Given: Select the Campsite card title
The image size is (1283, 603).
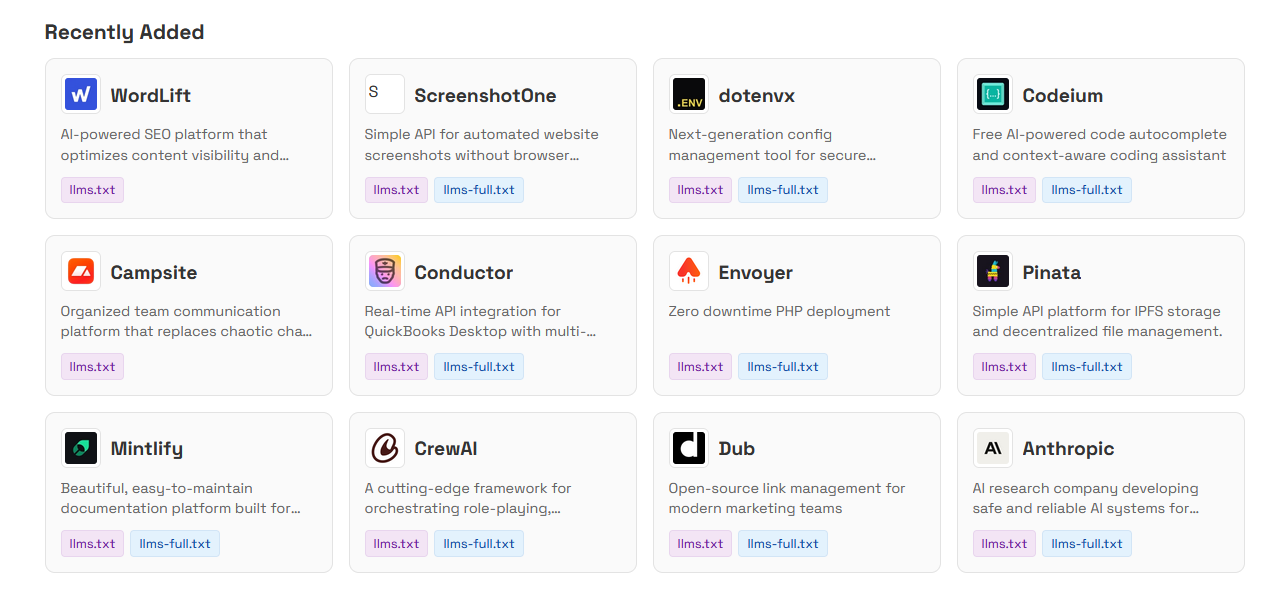Looking at the screenshot, I should tap(153, 273).
